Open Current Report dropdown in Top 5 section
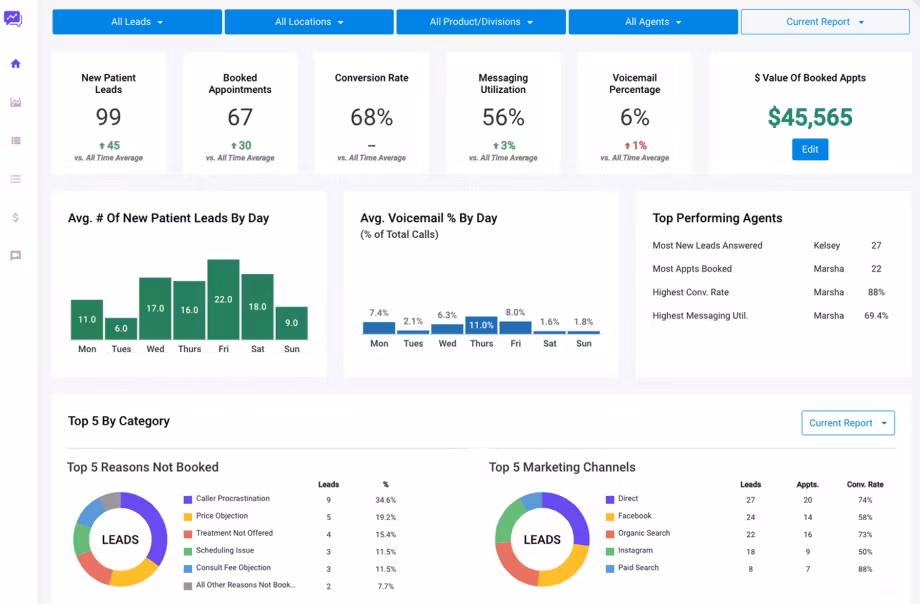The width and height of the screenshot is (920, 604). [x=848, y=423]
